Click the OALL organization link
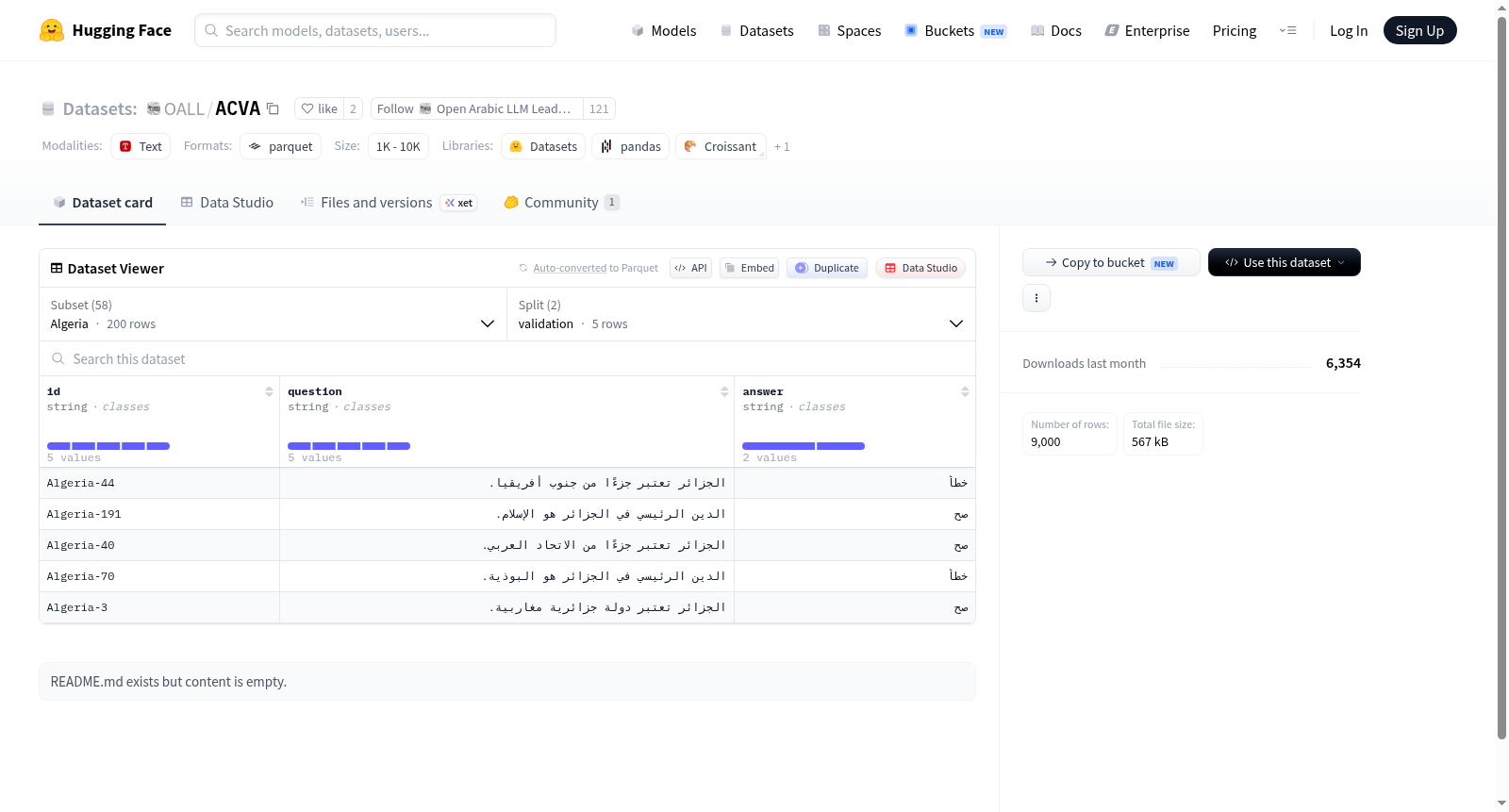 coord(184,108)
